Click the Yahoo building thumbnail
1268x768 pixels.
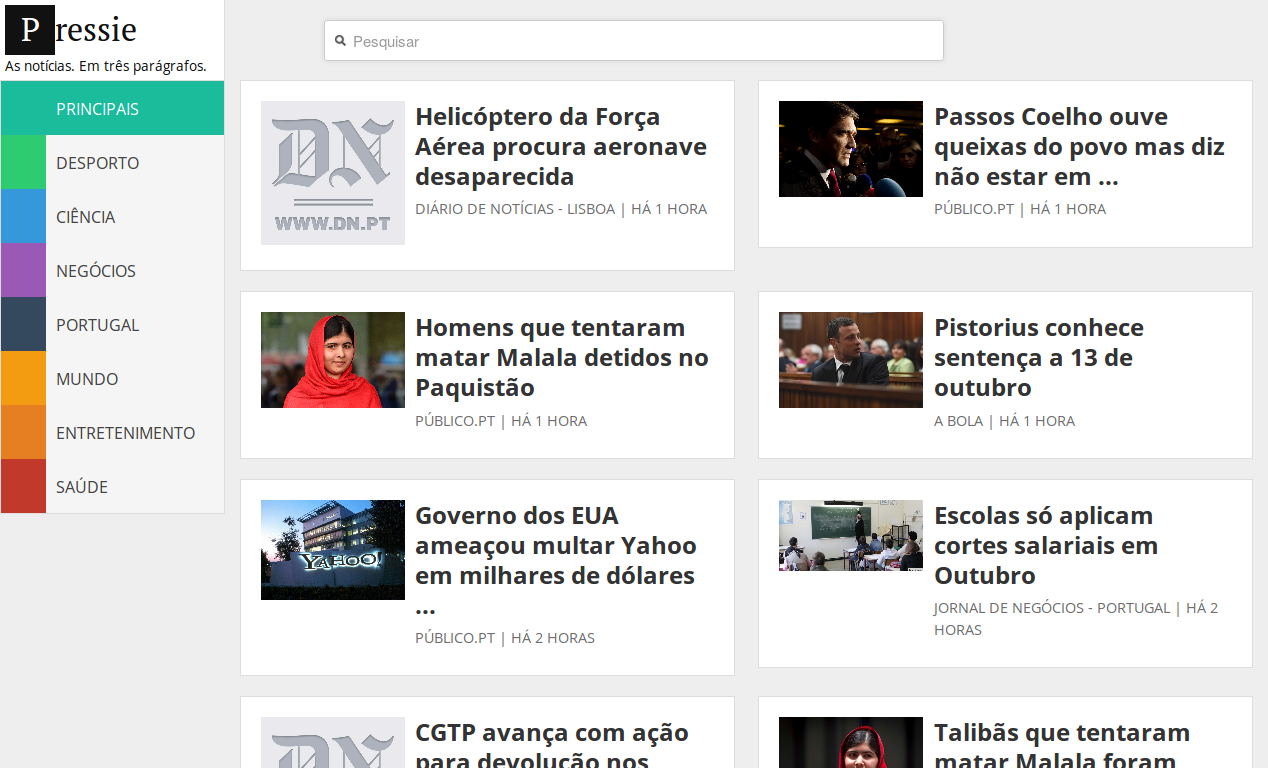tap(332, 550)
